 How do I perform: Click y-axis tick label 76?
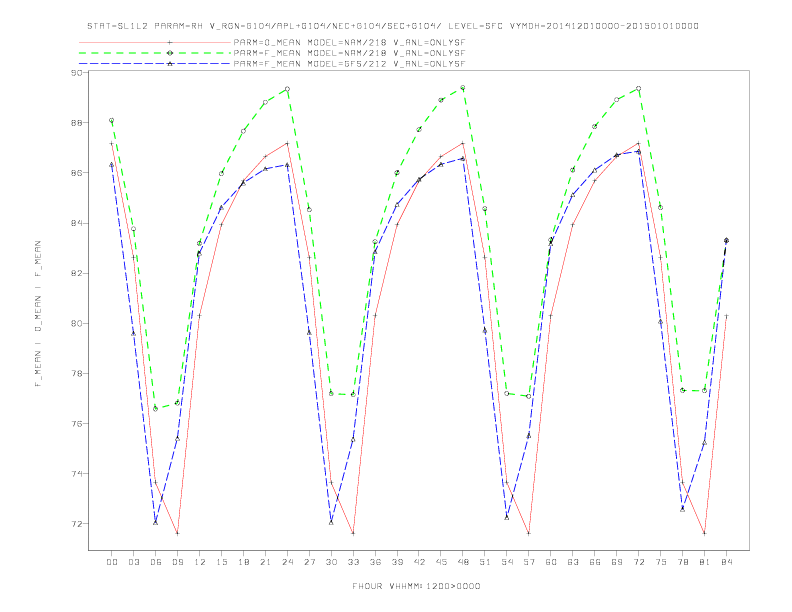[77, 424]
